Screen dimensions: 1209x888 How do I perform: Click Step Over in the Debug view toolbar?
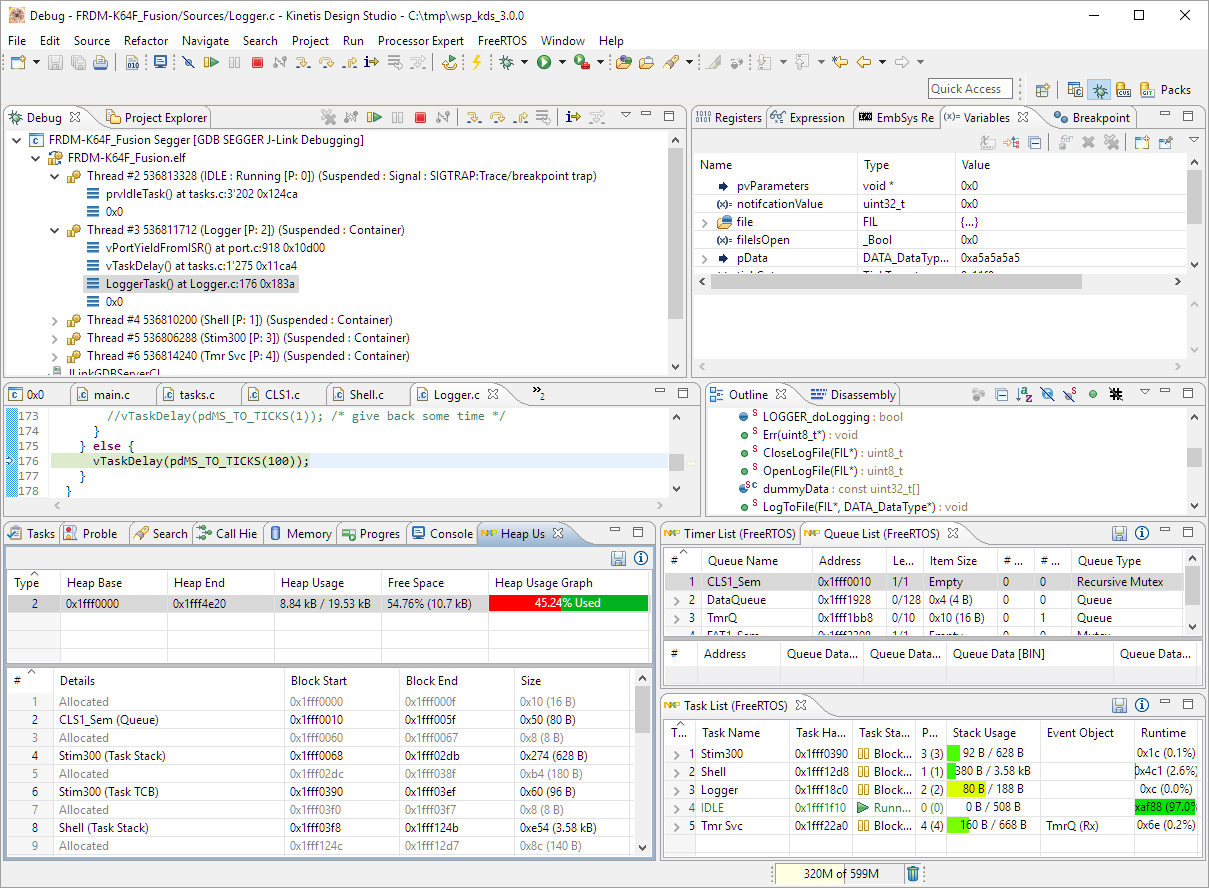click(x=496, y=117)
